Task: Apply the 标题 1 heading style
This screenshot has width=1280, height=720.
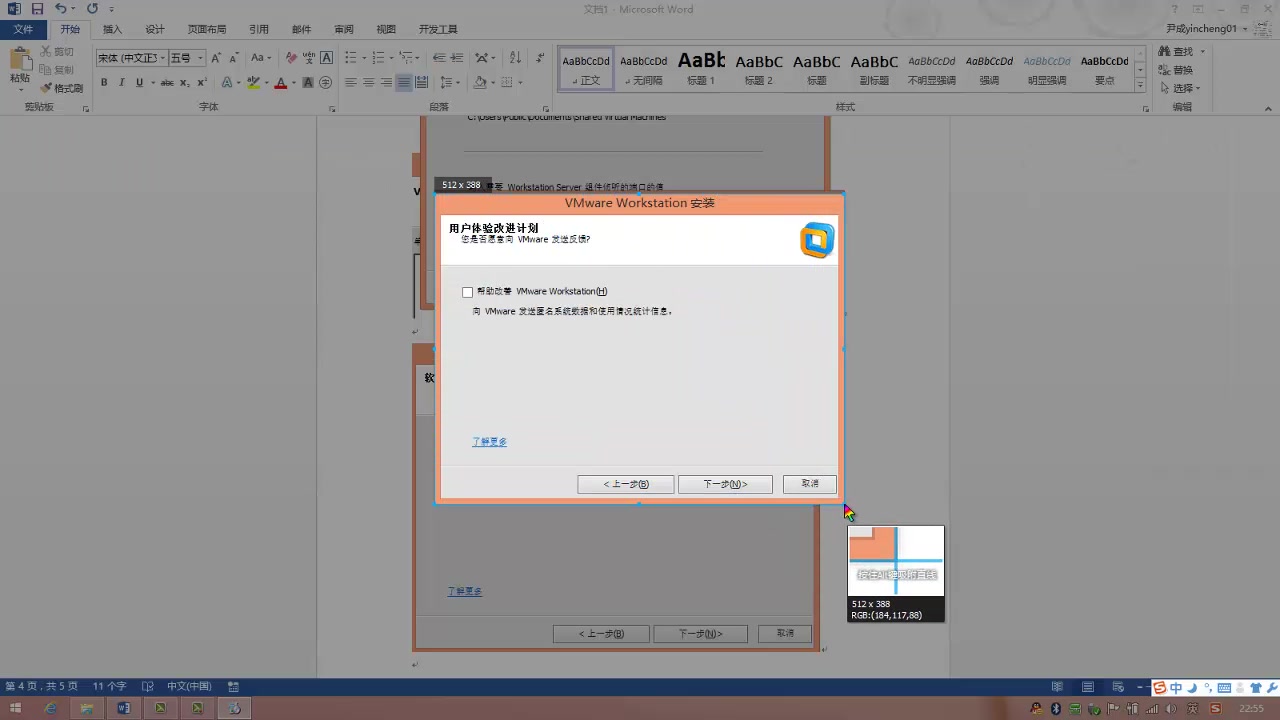Action: [701, 68]
